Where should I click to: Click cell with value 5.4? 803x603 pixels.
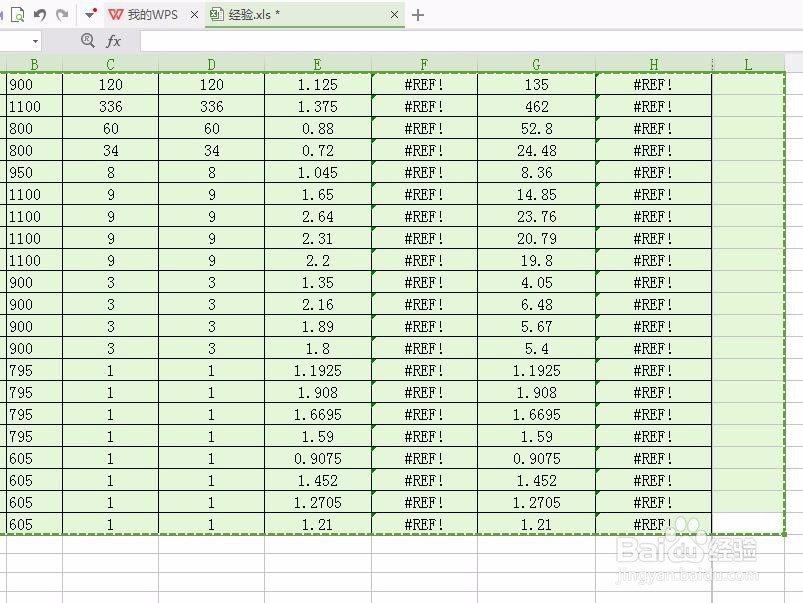pos(536,349)
